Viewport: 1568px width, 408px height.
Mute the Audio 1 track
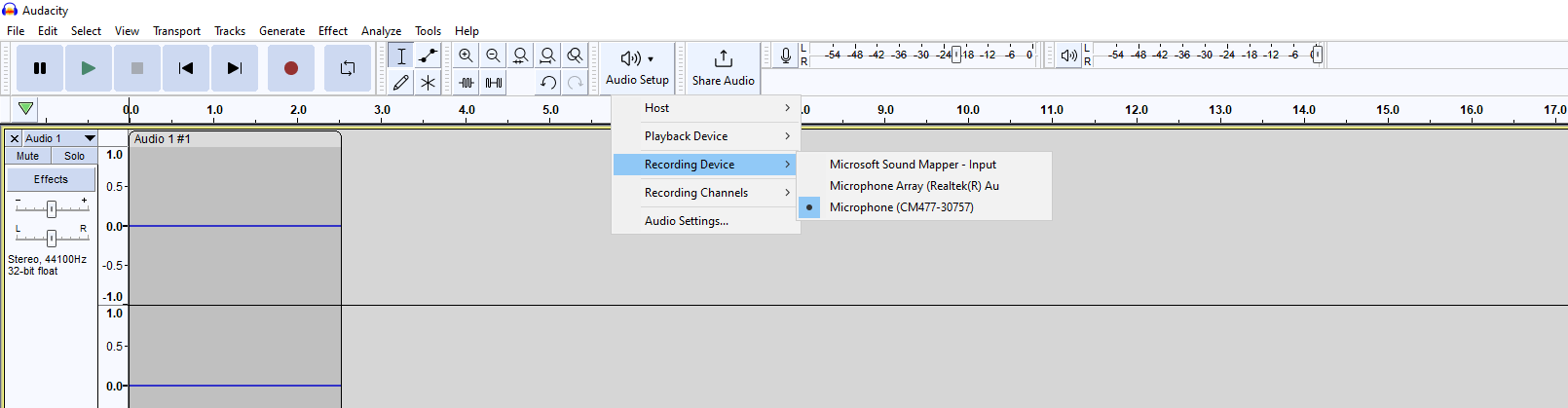[28, 156]
